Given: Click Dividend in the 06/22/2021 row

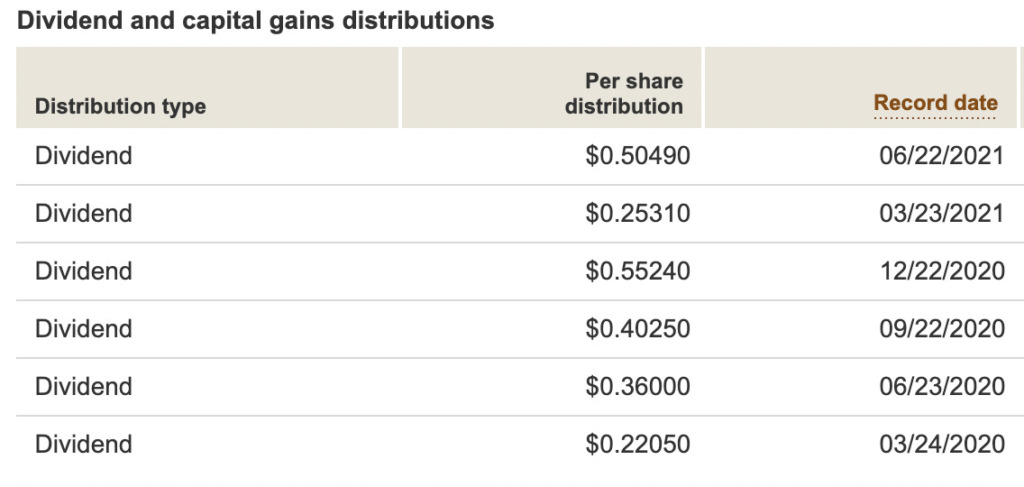Looking at the screenshot, I should click(83, 156).
